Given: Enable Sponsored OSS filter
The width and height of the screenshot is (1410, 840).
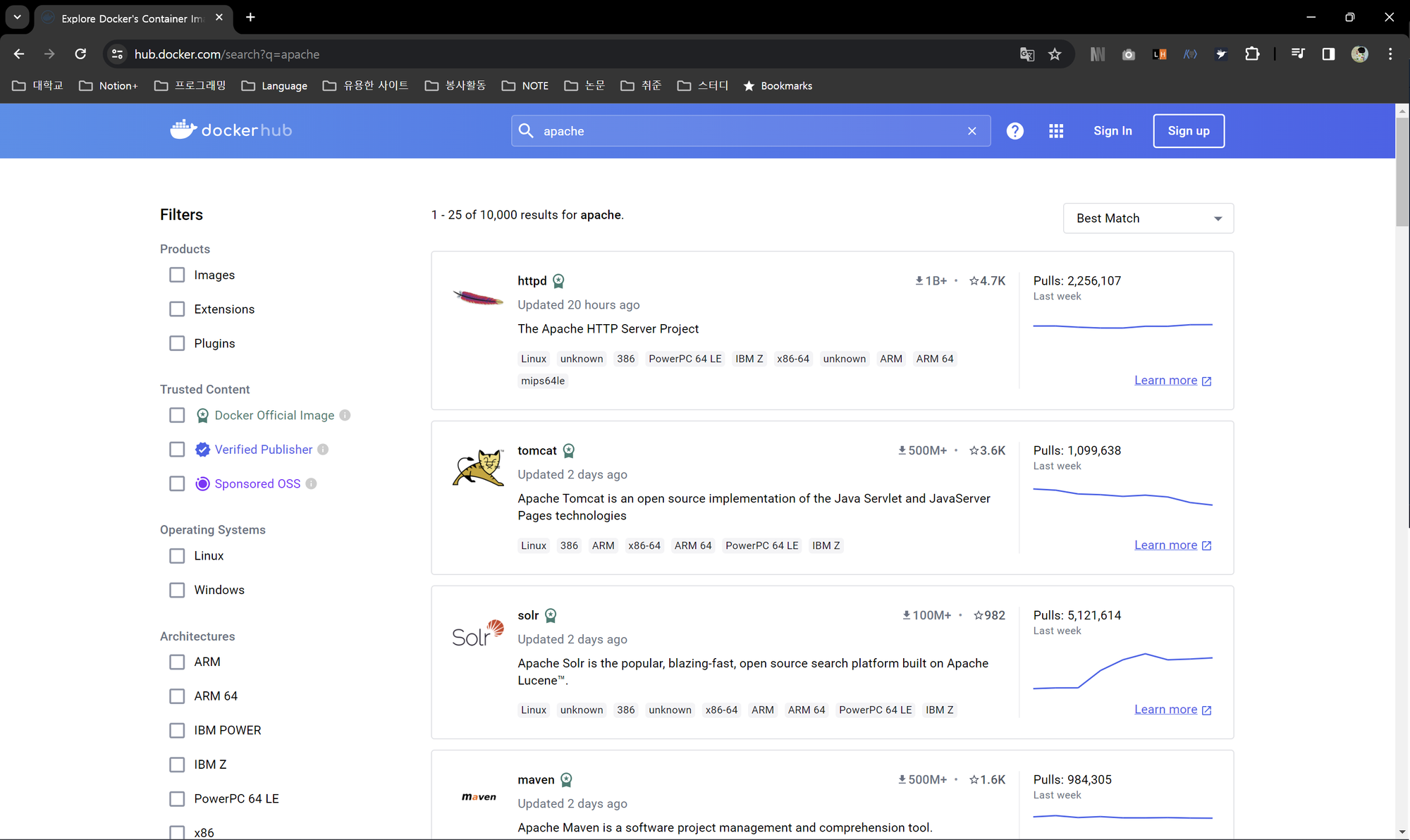Looking at the screenshot, I should click(x=177, y=483).
